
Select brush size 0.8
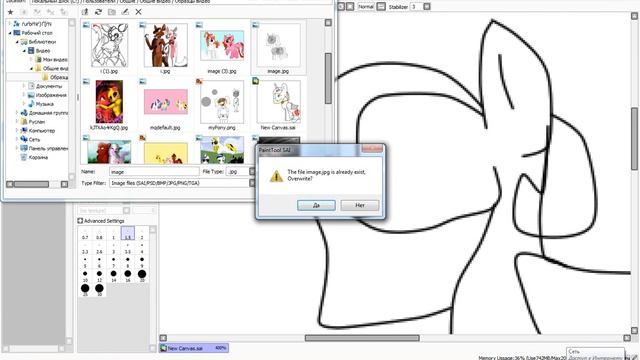click(x=99, y=233)
